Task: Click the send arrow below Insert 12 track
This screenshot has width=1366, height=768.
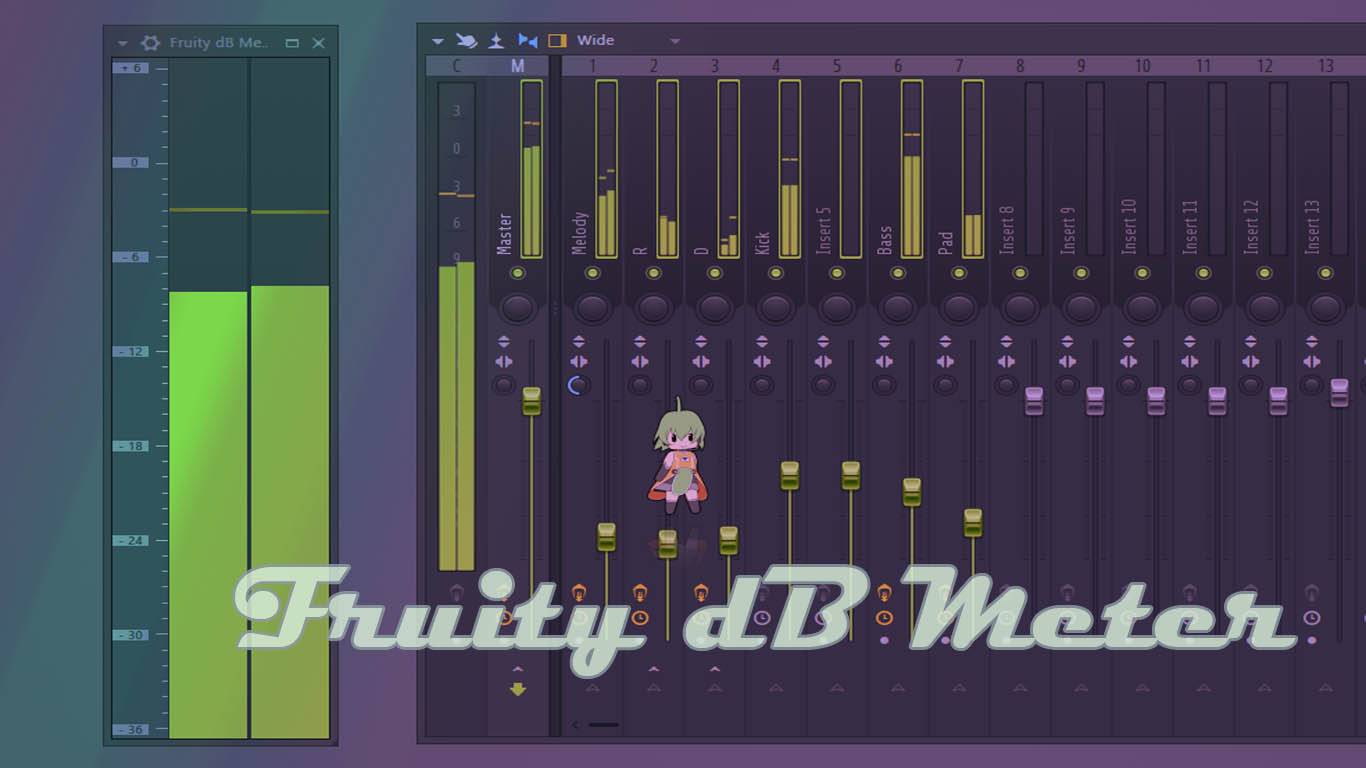Action: tap(1264, 688)
